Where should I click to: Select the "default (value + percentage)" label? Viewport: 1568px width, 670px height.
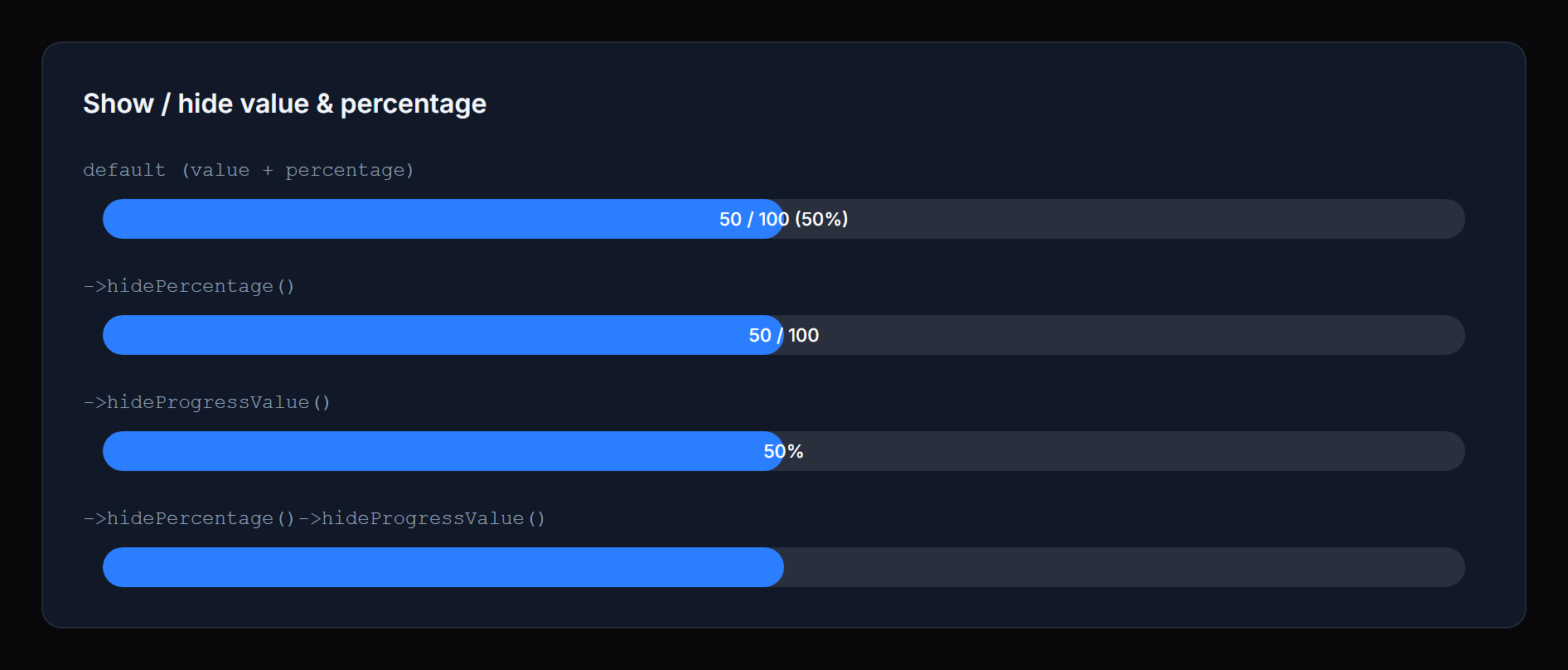(x=248, y=170)
